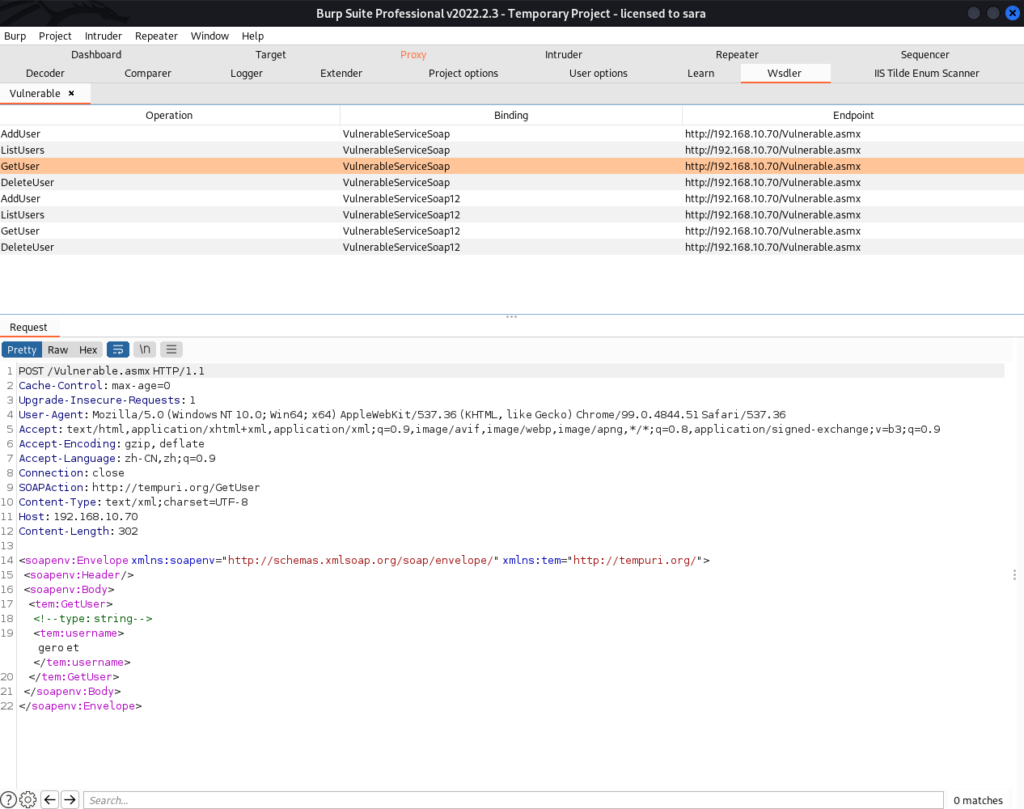Click the username value 'gero et'
This screenshot has width=1024, height=809.
point(59,648)
